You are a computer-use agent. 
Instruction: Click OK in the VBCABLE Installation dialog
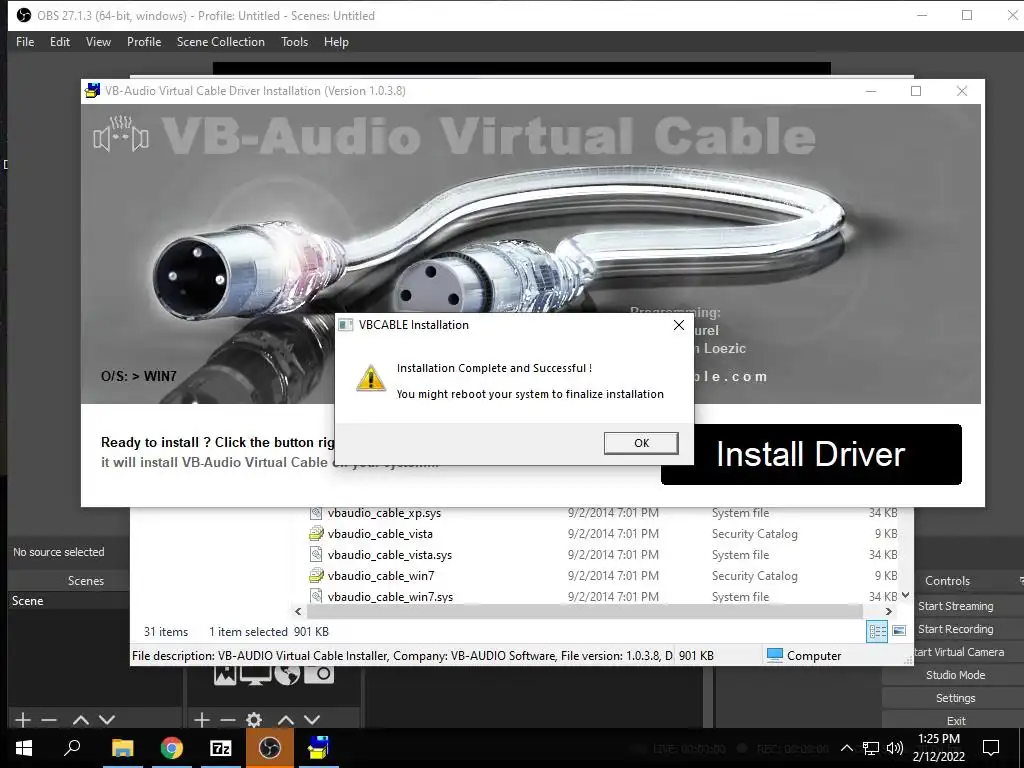(641, 443)
